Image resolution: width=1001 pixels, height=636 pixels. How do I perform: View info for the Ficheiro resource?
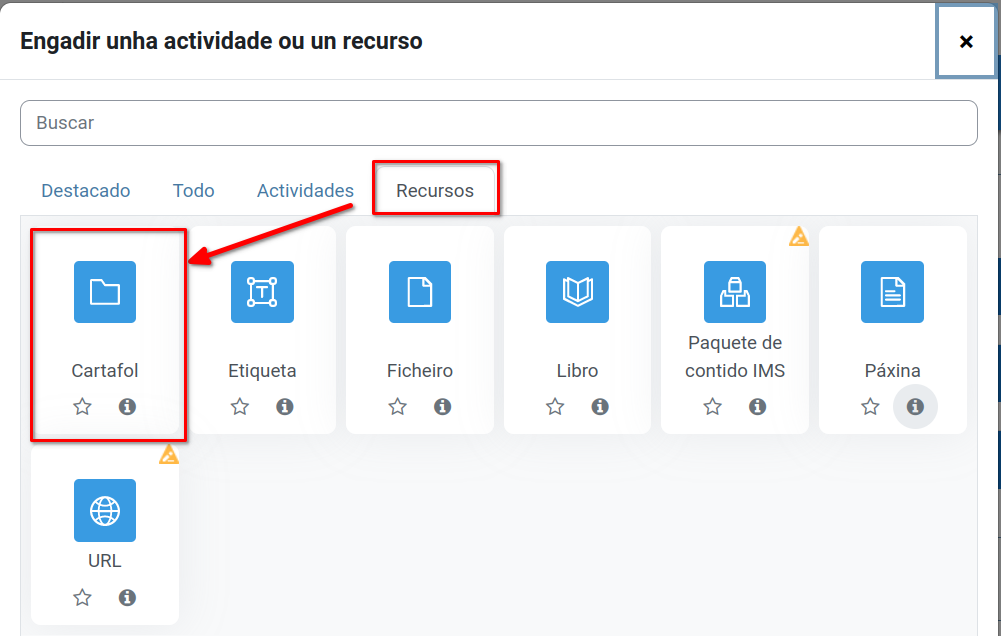pos(442,407)
